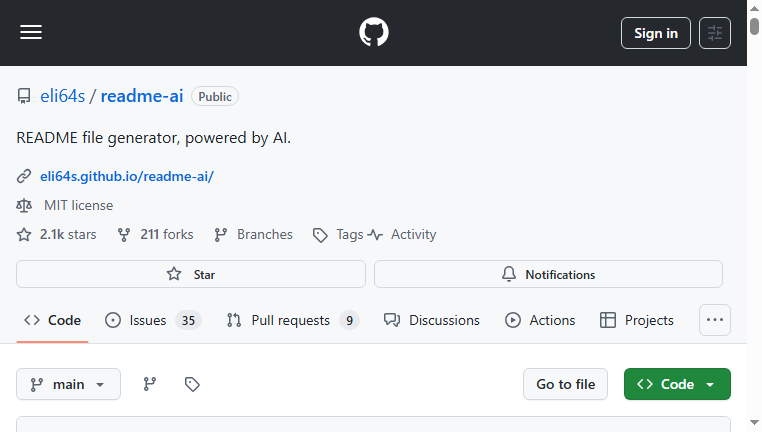This screenshot has height=432, width=762.
Task: Open the Discussions tab
Action: [432, 321]
